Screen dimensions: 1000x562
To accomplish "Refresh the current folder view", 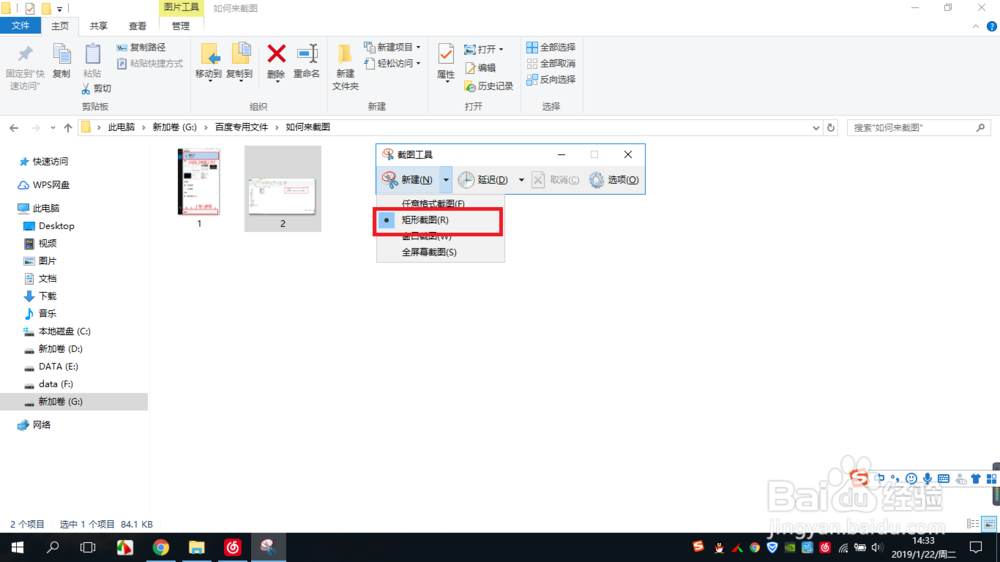I will coord(830,128).
